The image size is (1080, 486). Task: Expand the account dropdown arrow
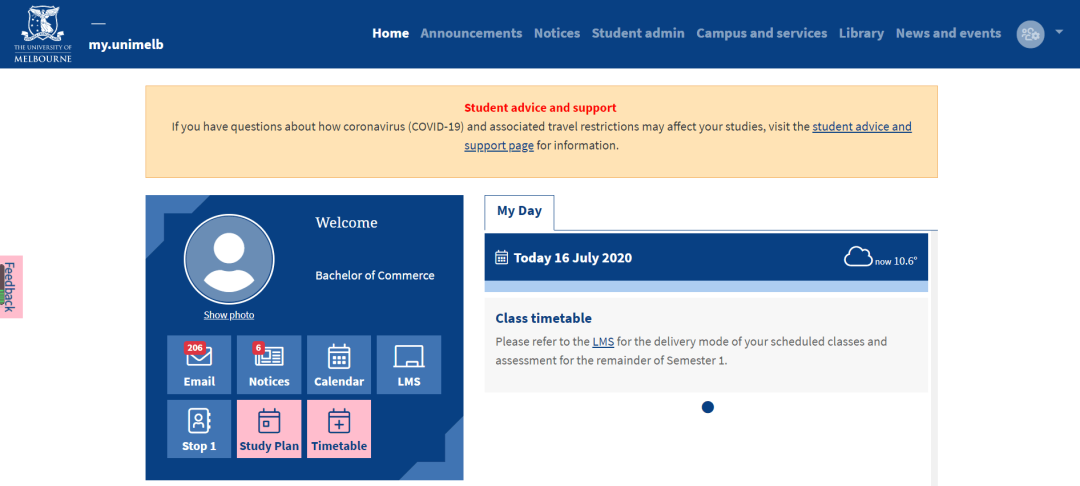tap(1059, 32)
